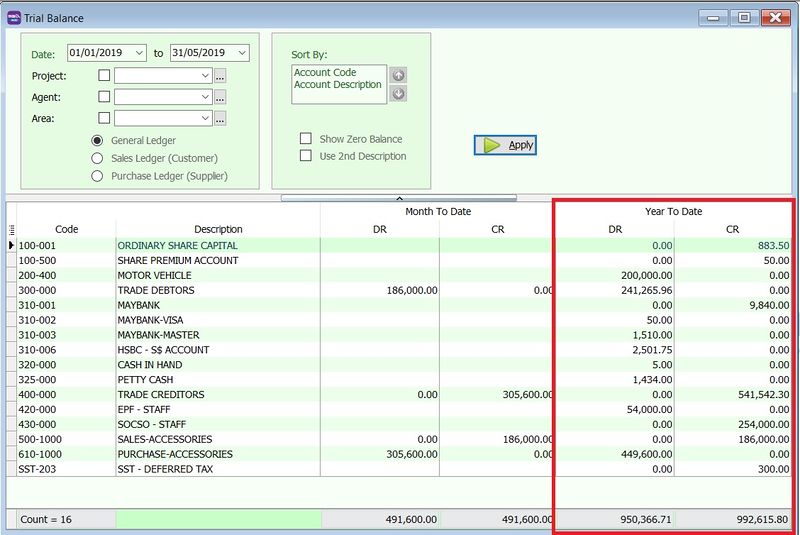Select Sales Ledger (Customer) radio option

pyautogui.click(x=98, y=158)
